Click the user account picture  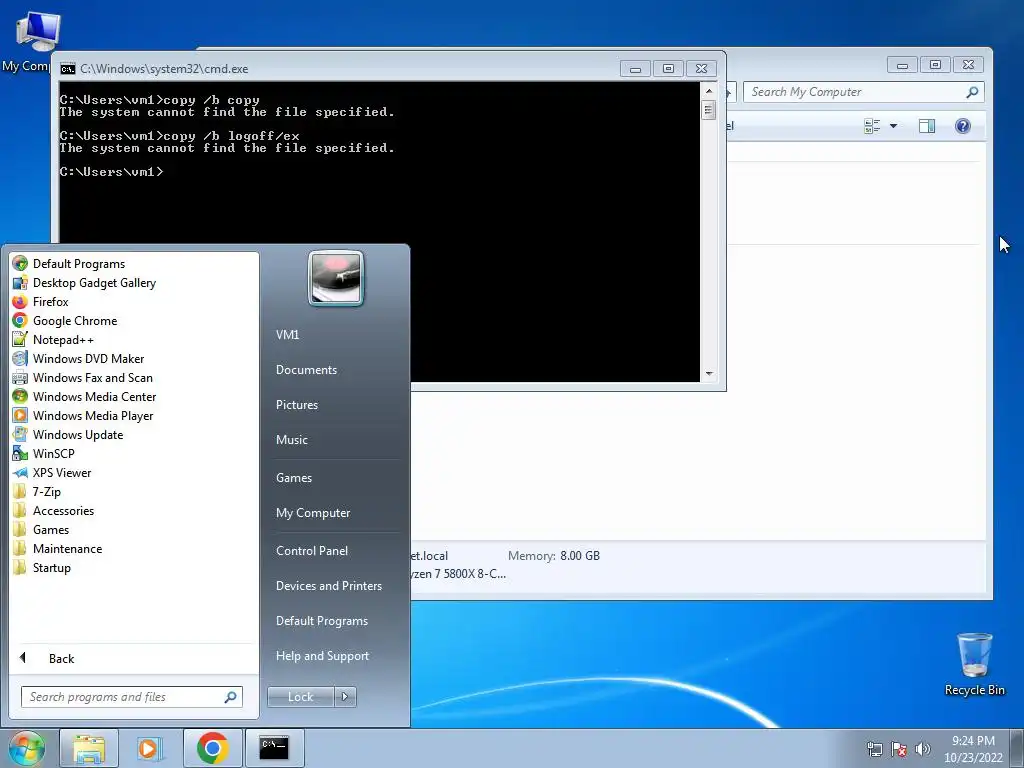click(x=336, y=279)
